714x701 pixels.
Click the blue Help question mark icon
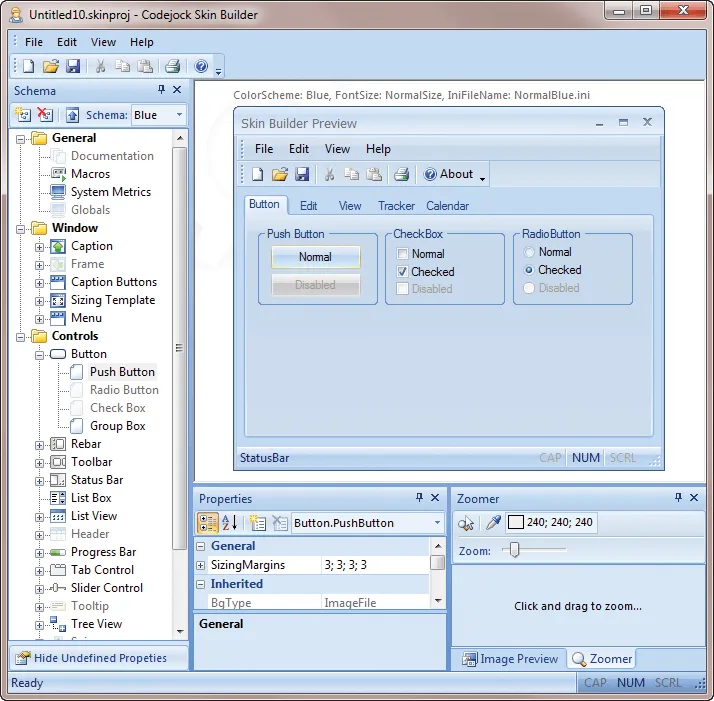(201, 67)
